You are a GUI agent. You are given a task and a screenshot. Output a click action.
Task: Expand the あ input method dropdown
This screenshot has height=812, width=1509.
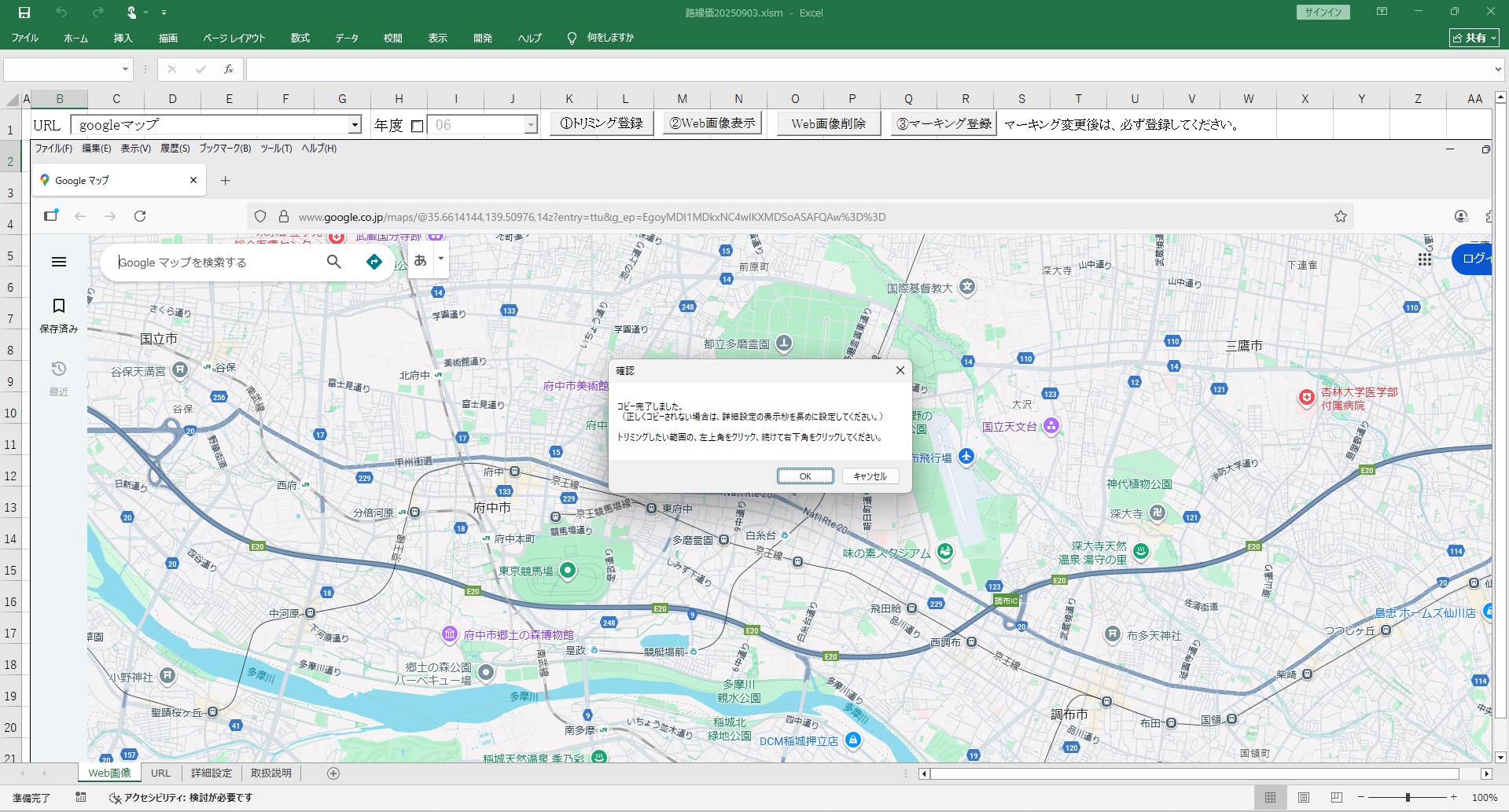click(x=441, y=259)
